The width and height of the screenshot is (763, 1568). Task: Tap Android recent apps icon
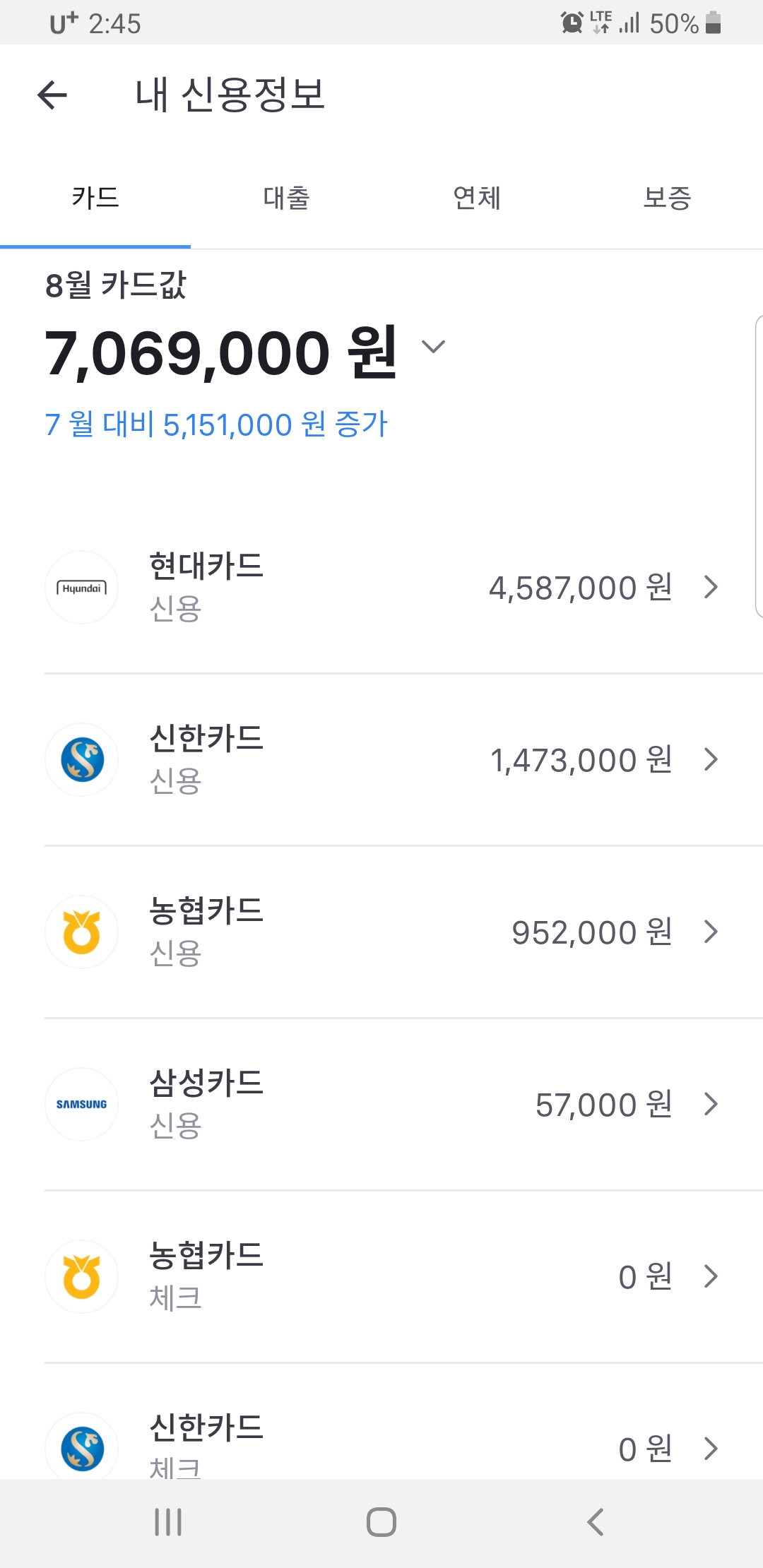(168, 1522)
